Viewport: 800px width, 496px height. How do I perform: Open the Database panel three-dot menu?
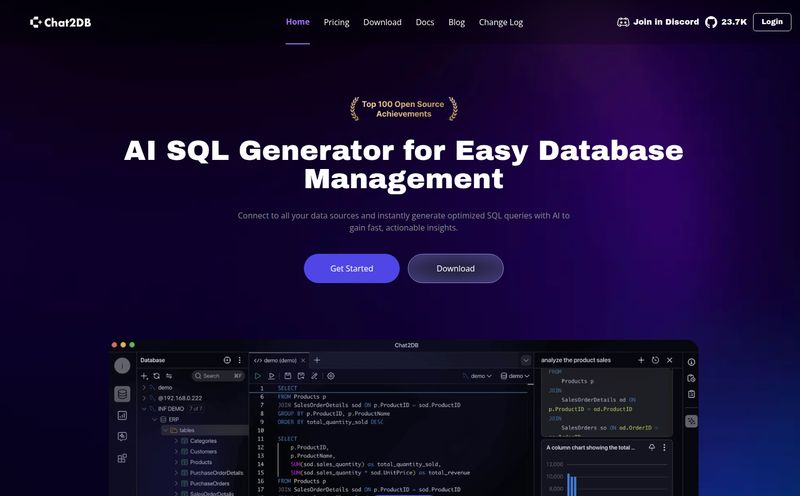click(x=239, y=360)
